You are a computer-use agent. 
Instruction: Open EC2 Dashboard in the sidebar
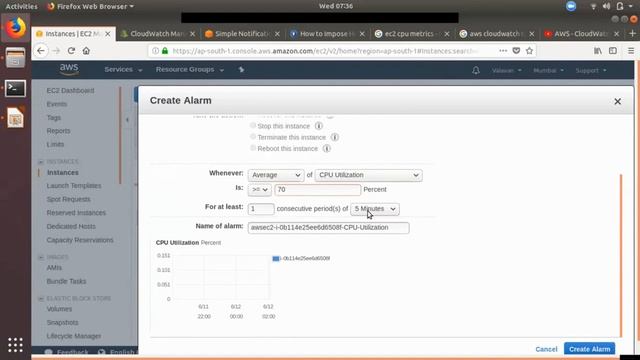tap(70, 91)
